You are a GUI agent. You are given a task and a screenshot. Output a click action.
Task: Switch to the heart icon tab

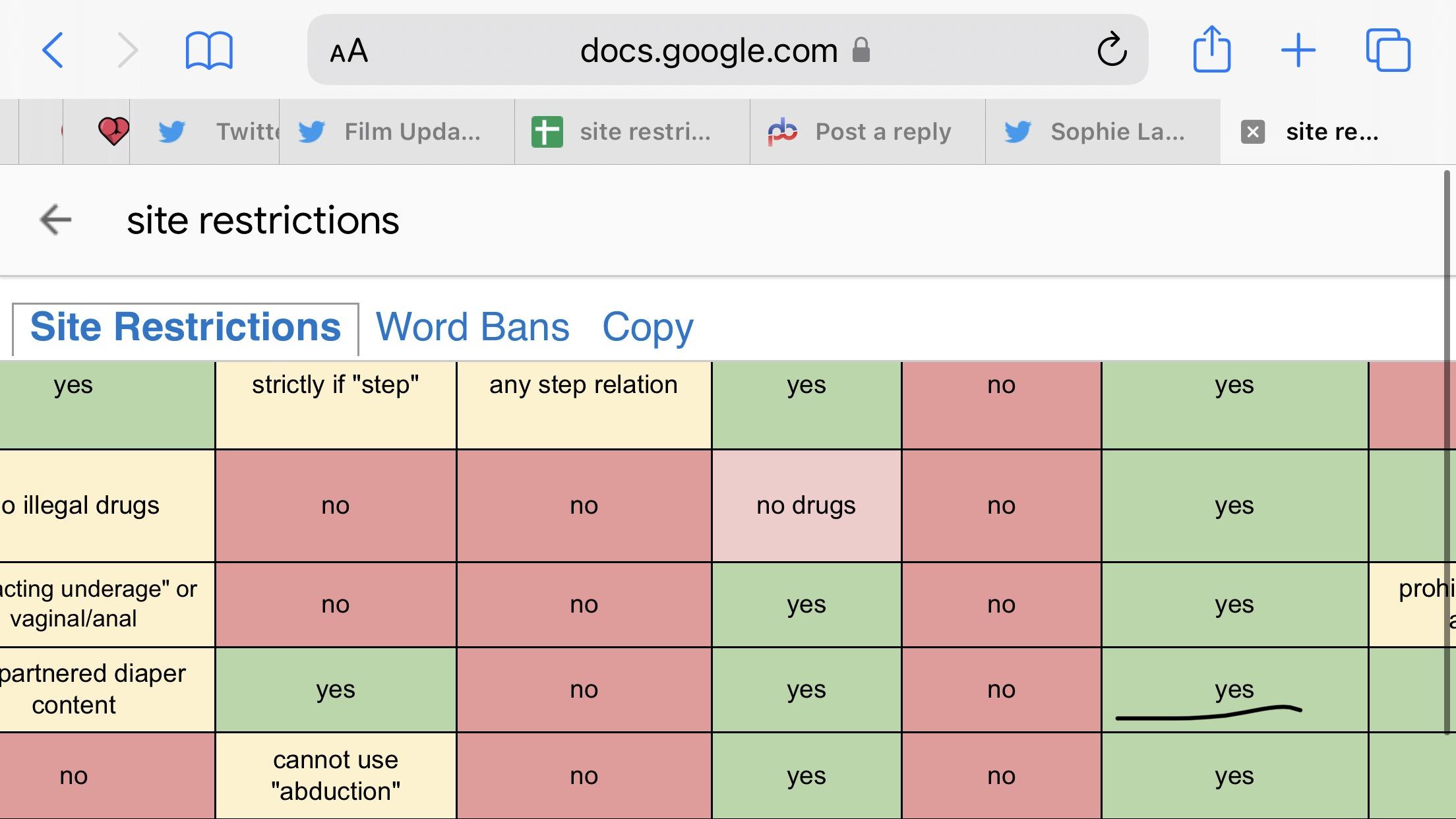[113, 131]
